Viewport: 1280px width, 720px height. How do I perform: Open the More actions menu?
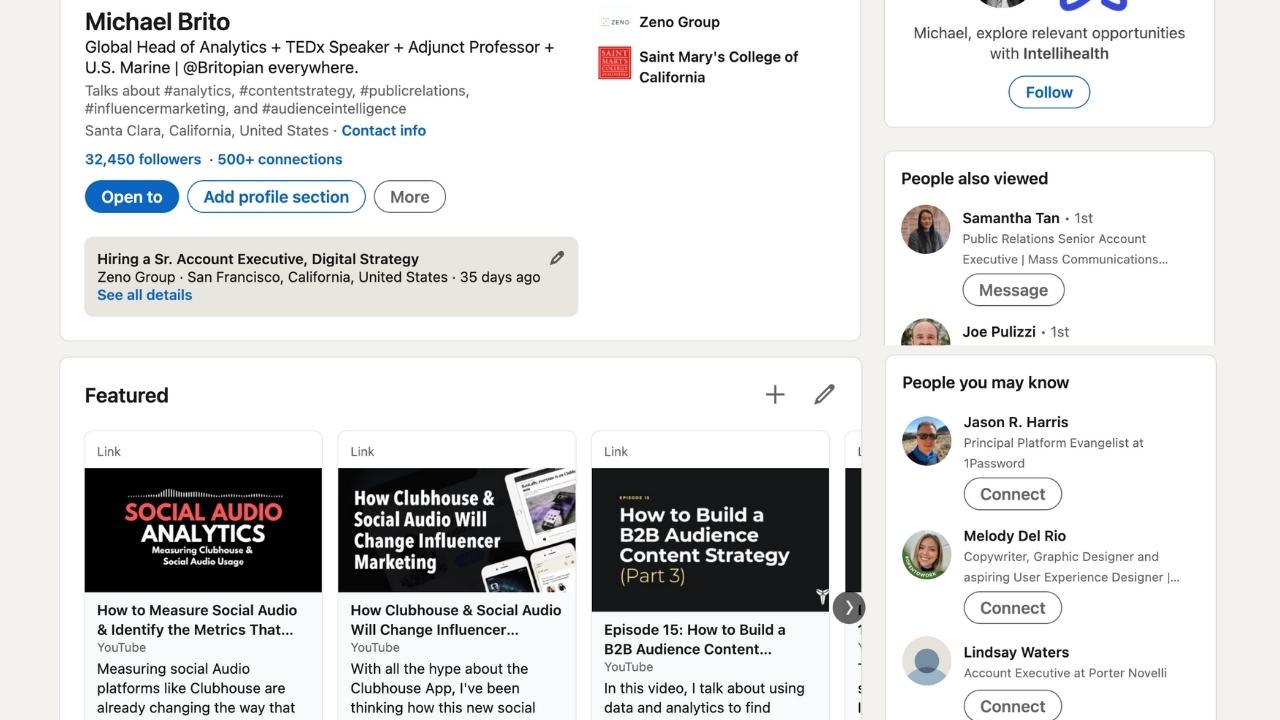[x=410, y=197]
